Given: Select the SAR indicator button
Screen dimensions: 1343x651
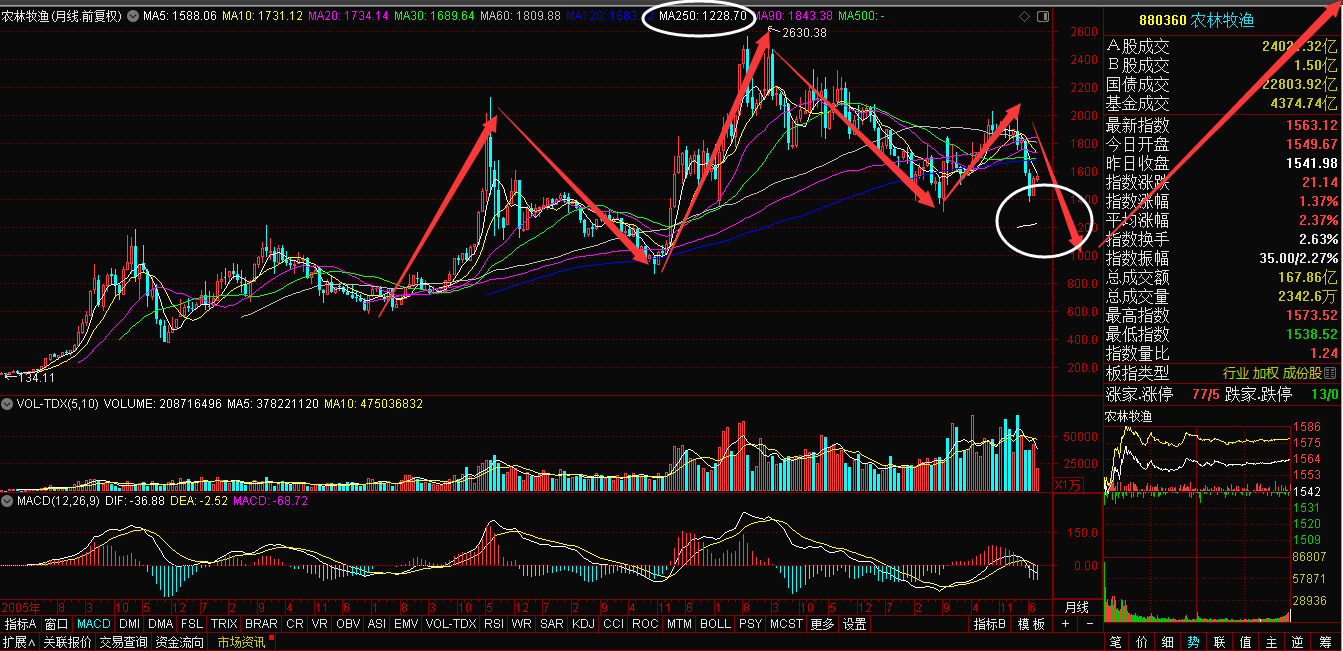Looking at the screenshot, I should coord(551,624).
